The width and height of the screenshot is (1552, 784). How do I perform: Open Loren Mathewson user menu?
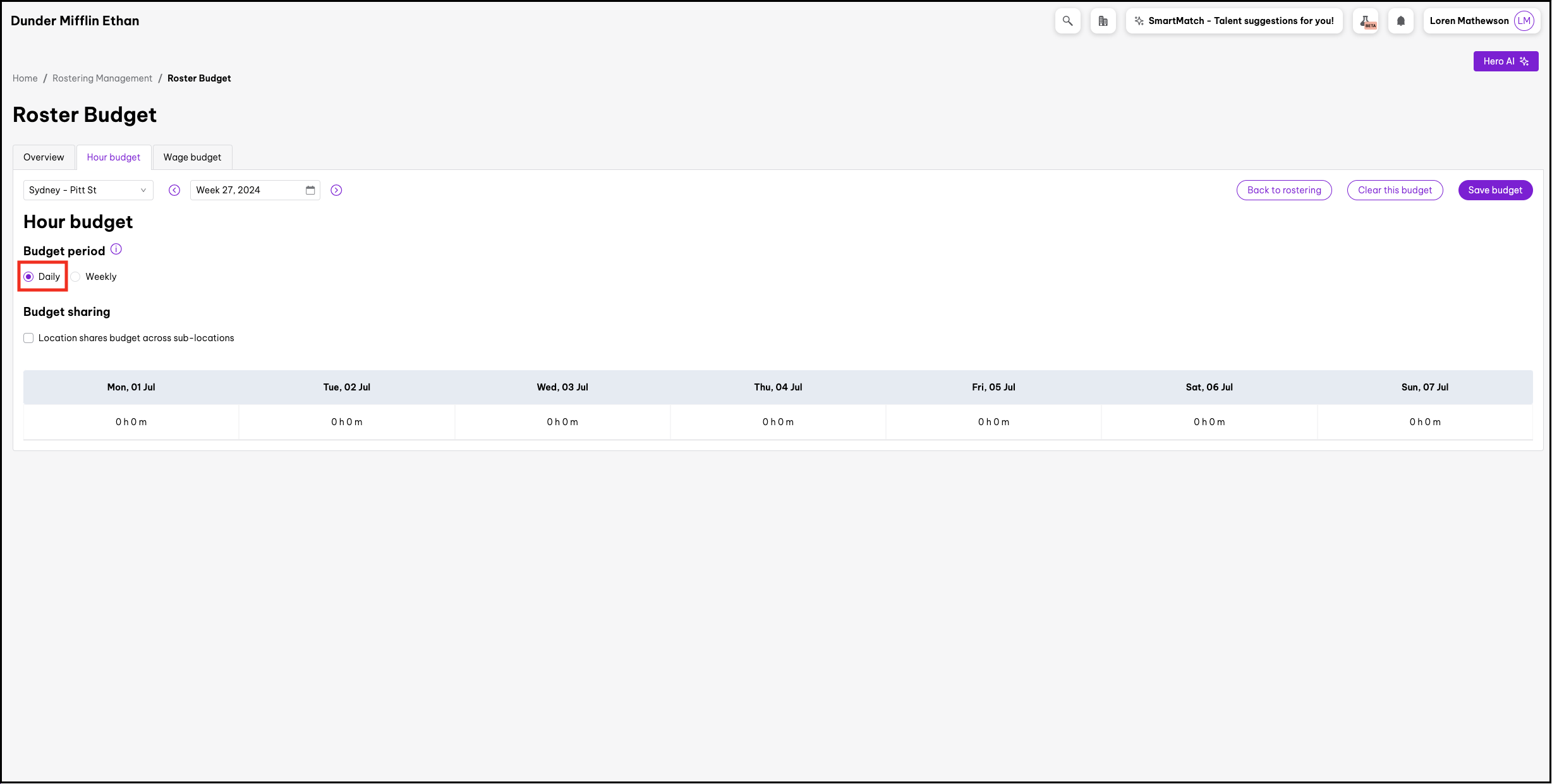pos(1481,21)
